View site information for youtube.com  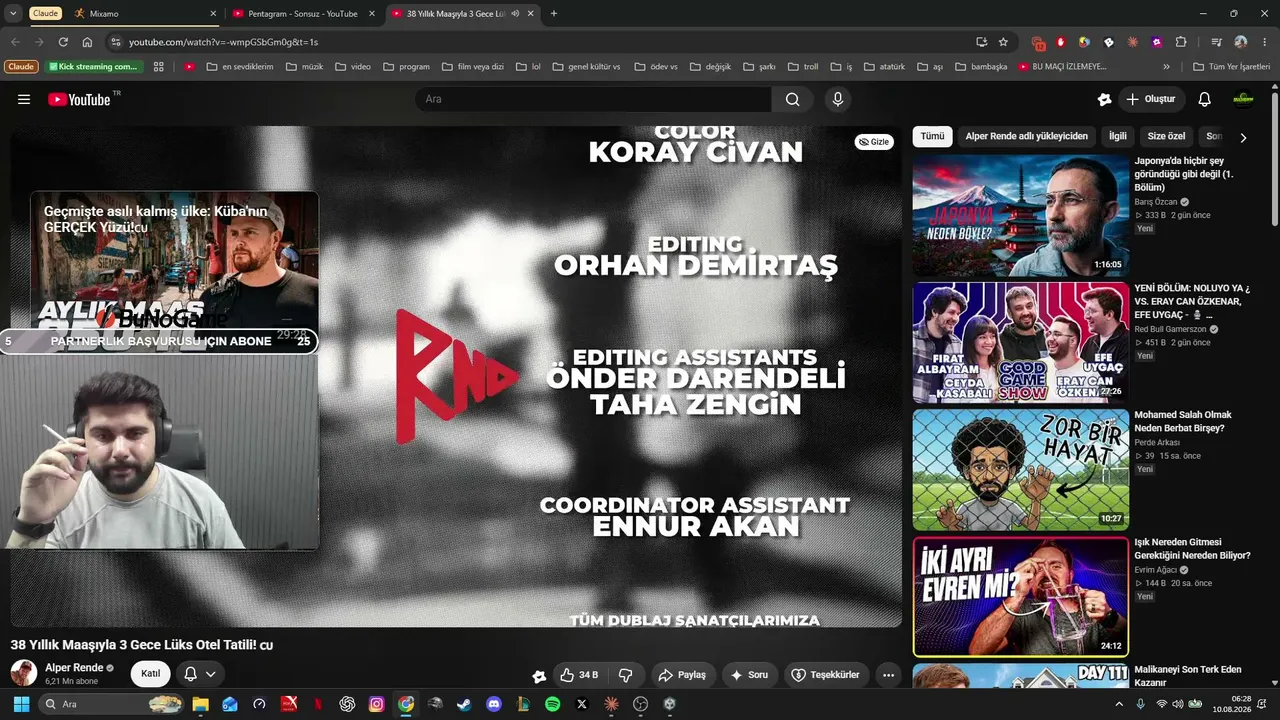pos(116,42)
